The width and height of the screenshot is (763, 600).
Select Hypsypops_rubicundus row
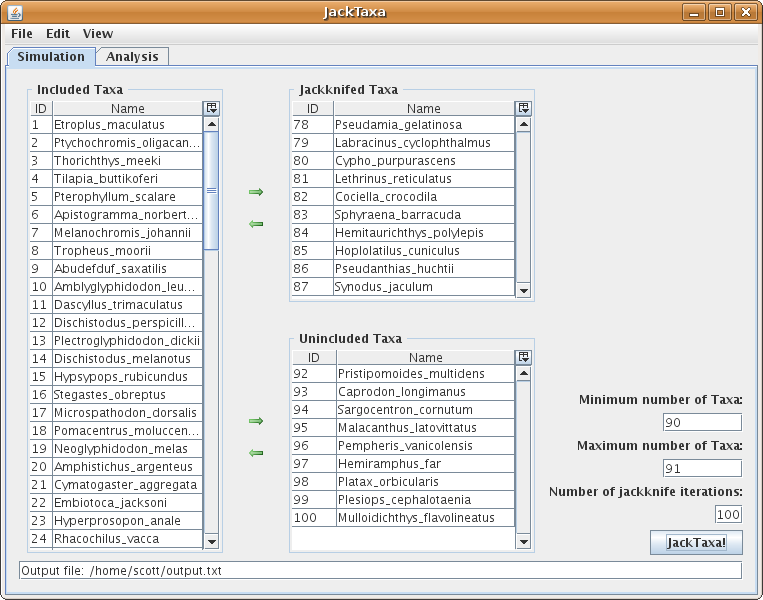116,377
